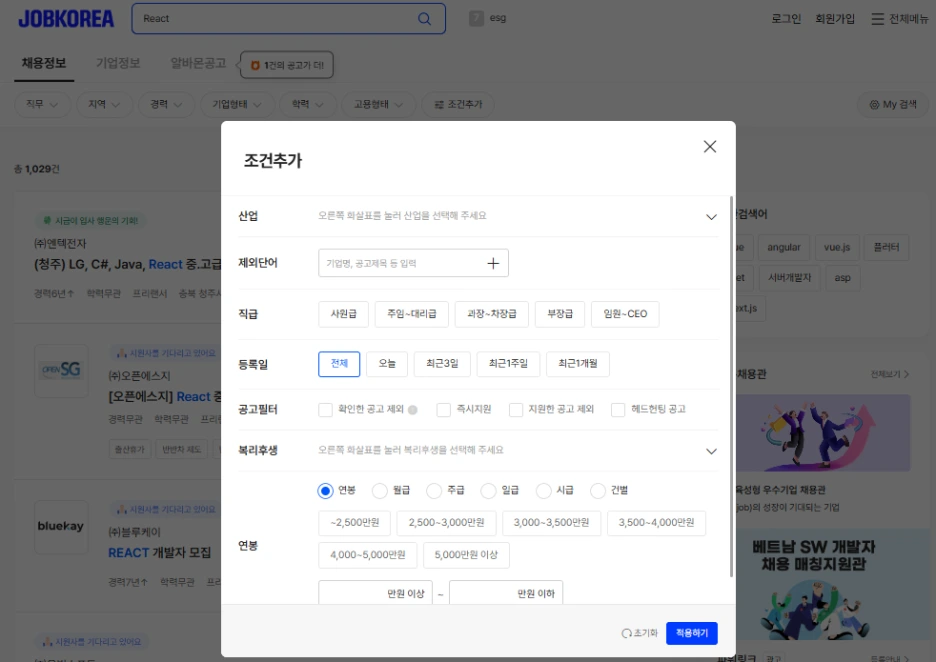Choose the 5,000만원 이상 salary range
This screenshot has width=936, height=662.
click(x=466, y=555)
